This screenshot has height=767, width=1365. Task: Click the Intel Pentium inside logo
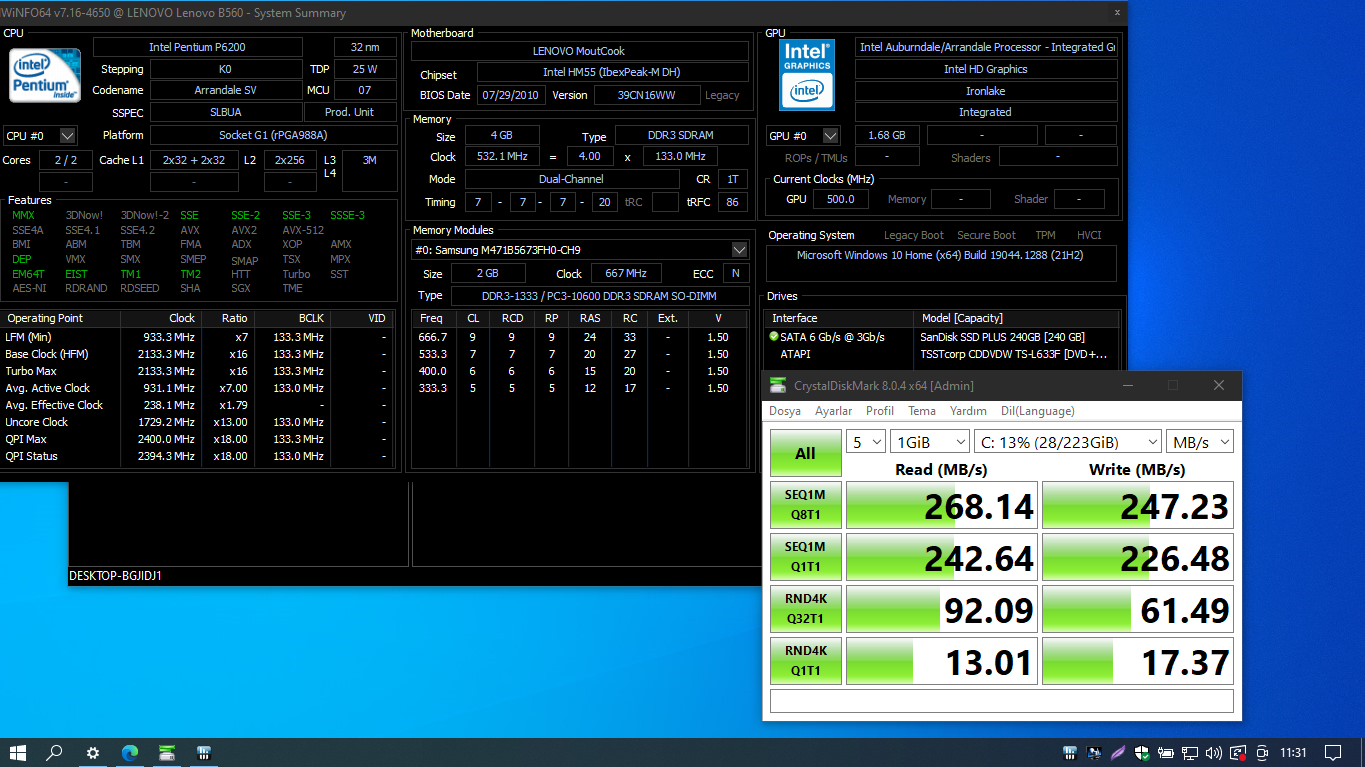(45, 76)
